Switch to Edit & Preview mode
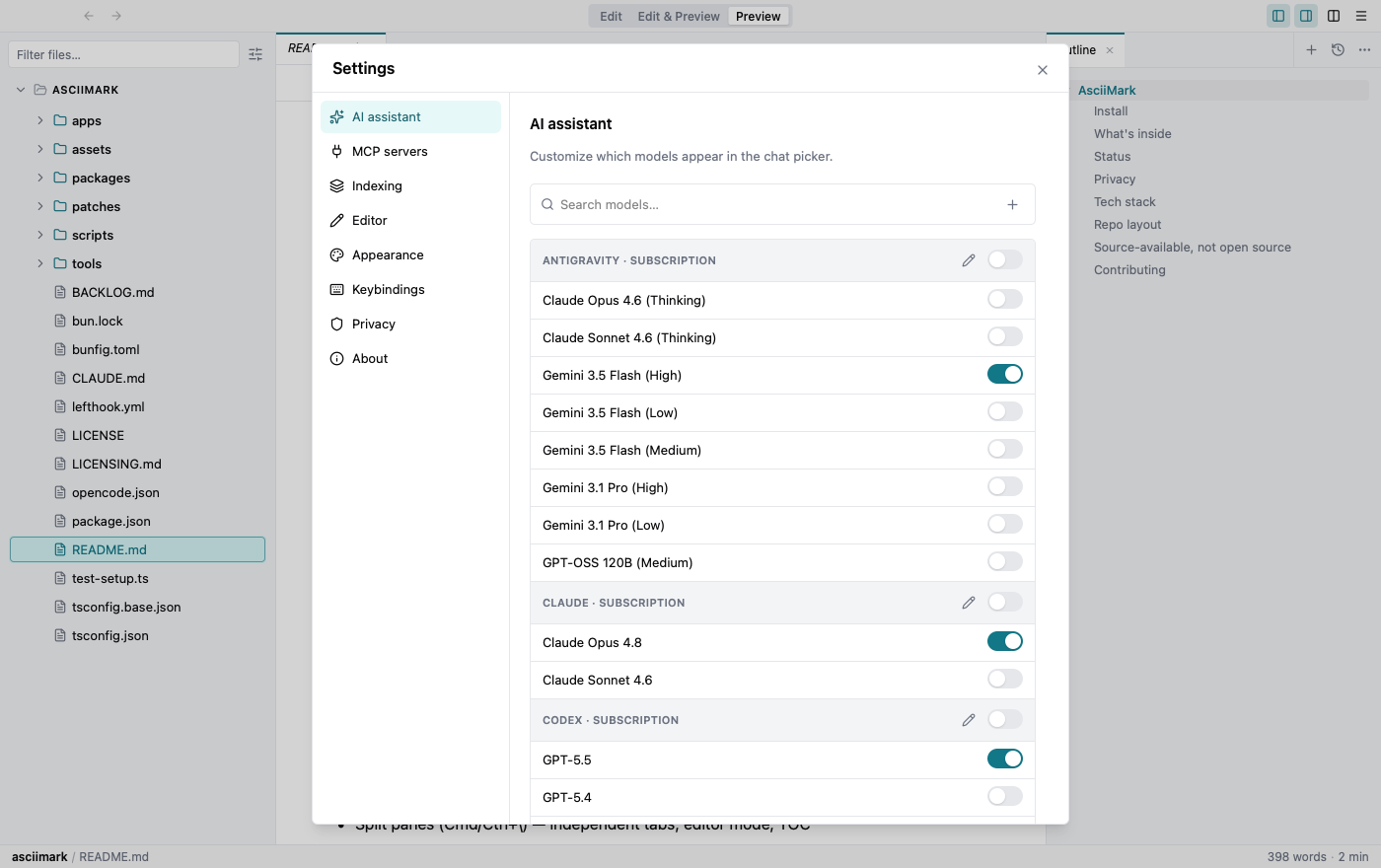This screenshot has width=1381, height=868. pyautogui.click(x=679, y=16)
